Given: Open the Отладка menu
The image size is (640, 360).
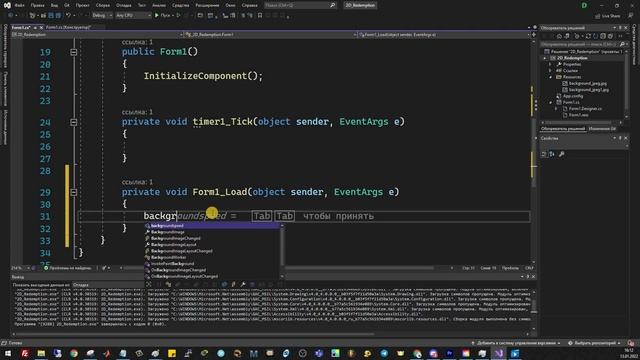Looking at the screenshot, I should (x=123, y=5).
